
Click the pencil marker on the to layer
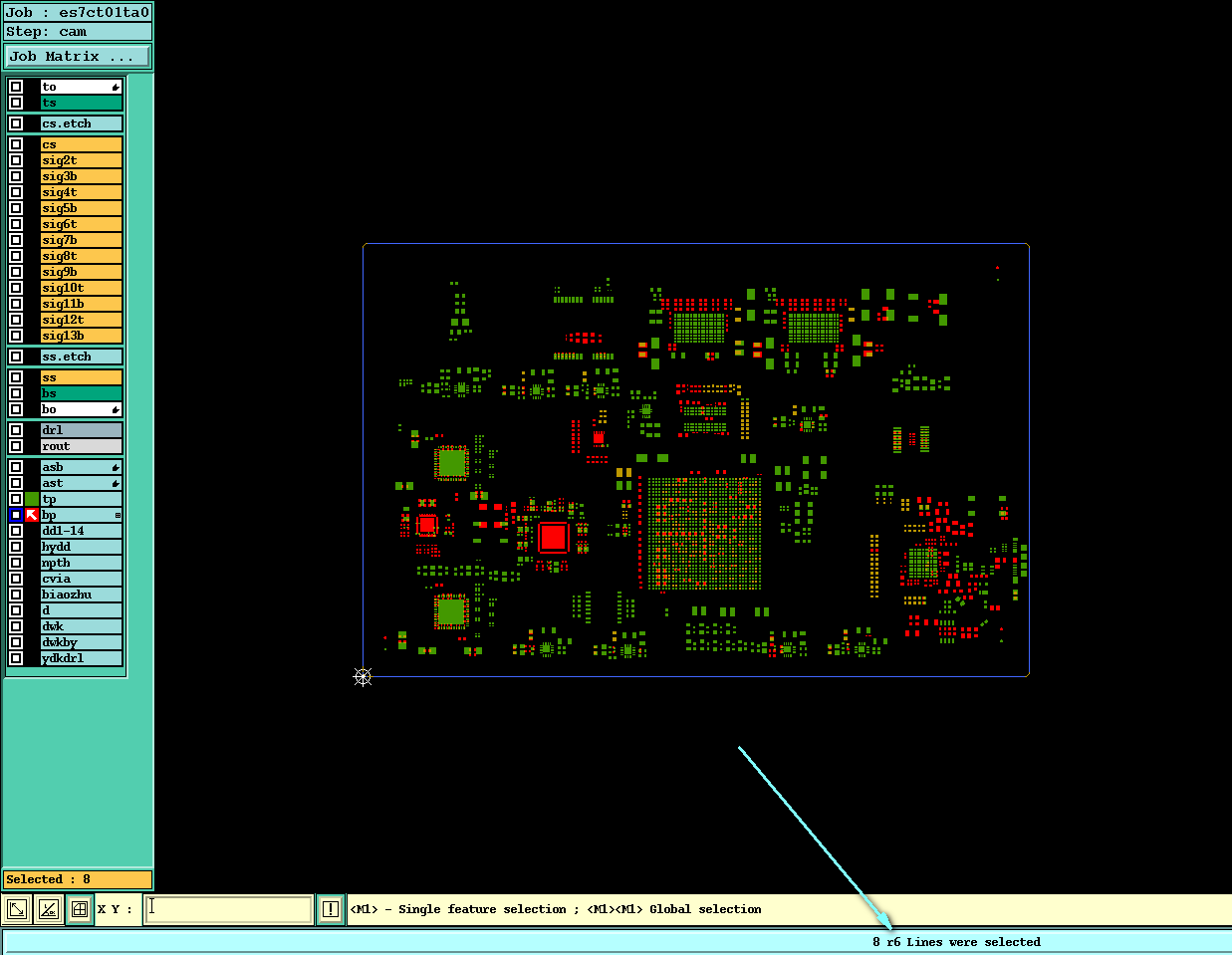click(116, 88)
